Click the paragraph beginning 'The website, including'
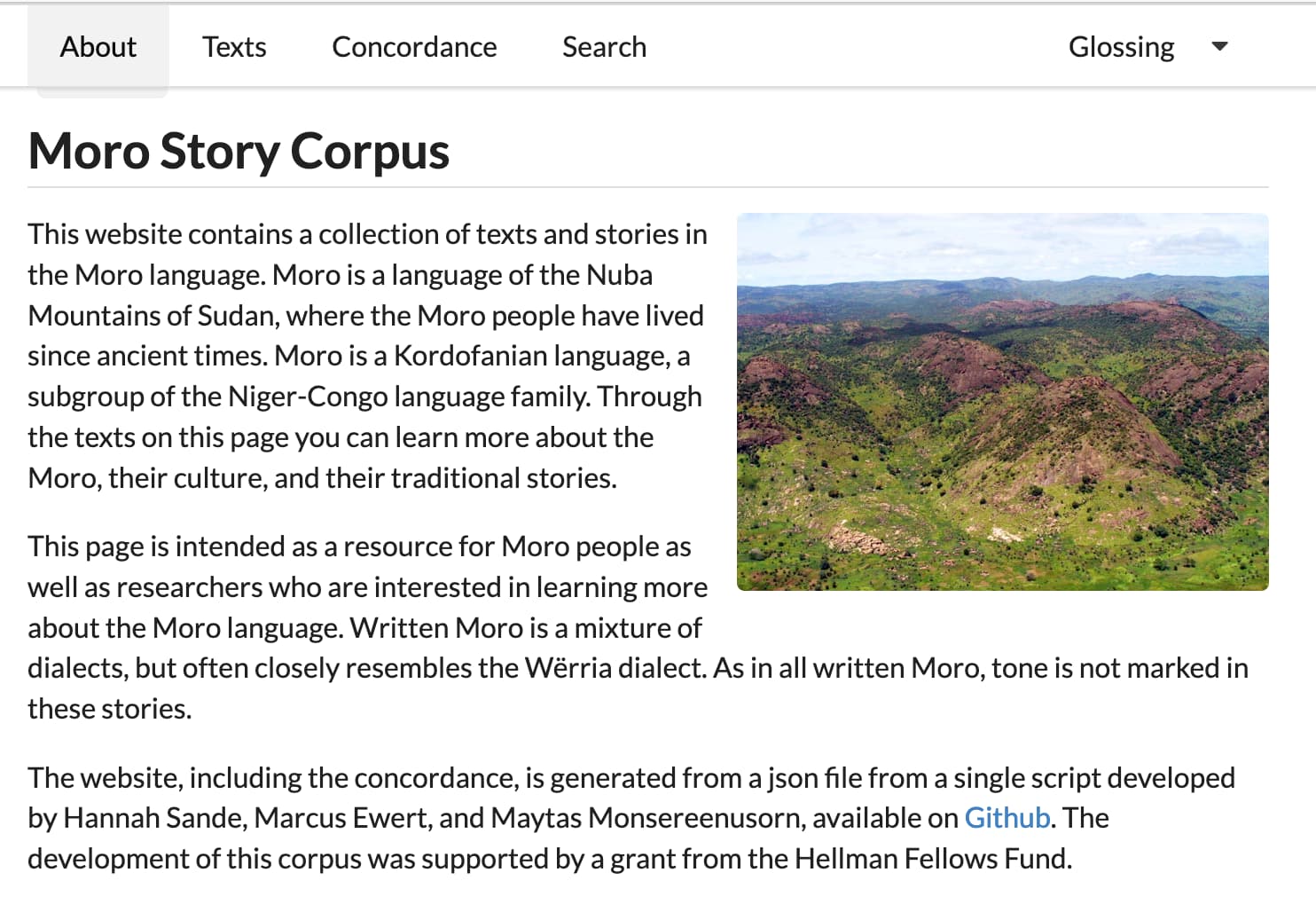Viewport: 1316px width, 912px height. [631, 818]
